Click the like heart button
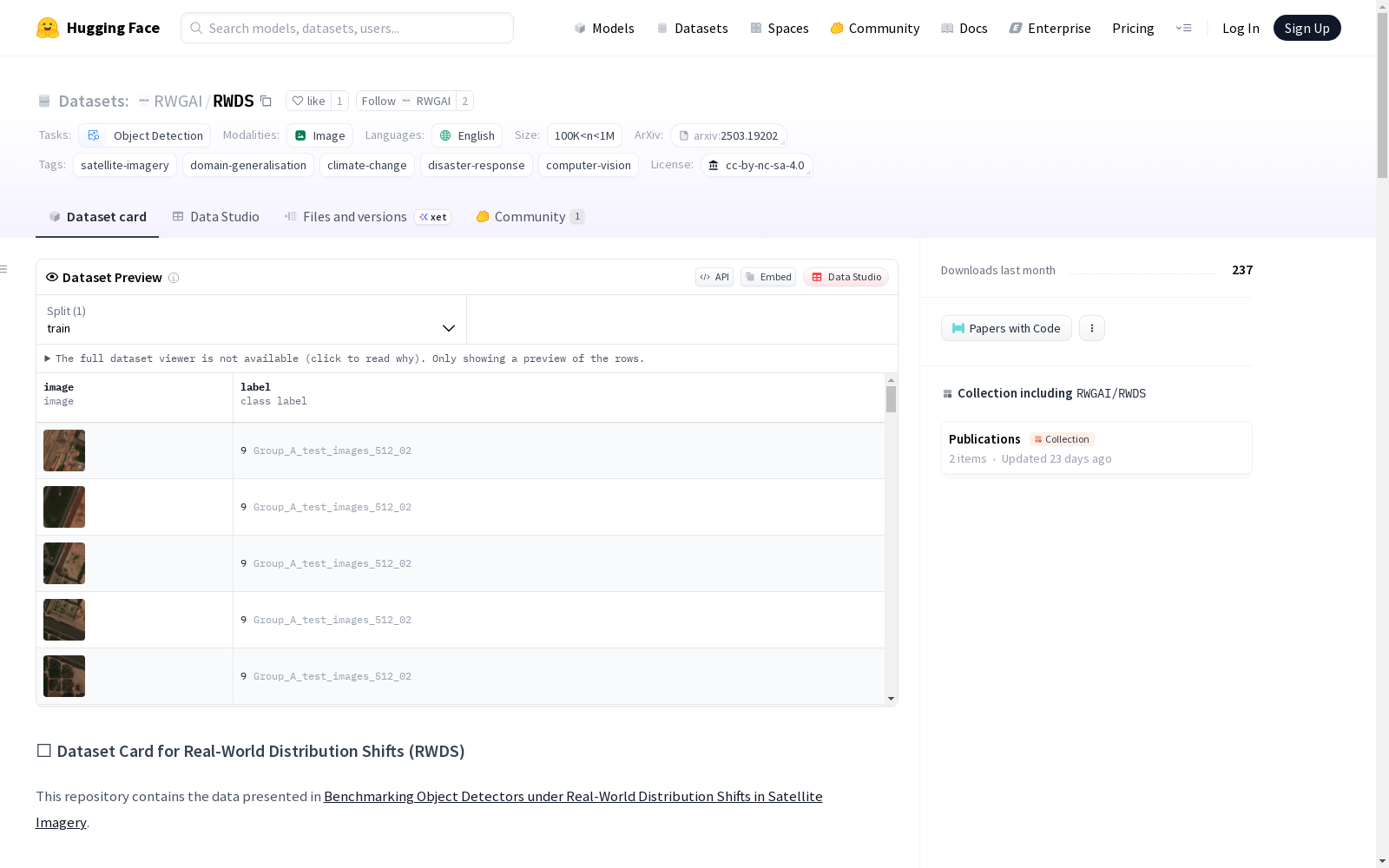This screenshot has width=1389, height=868. tap(308, 101)
